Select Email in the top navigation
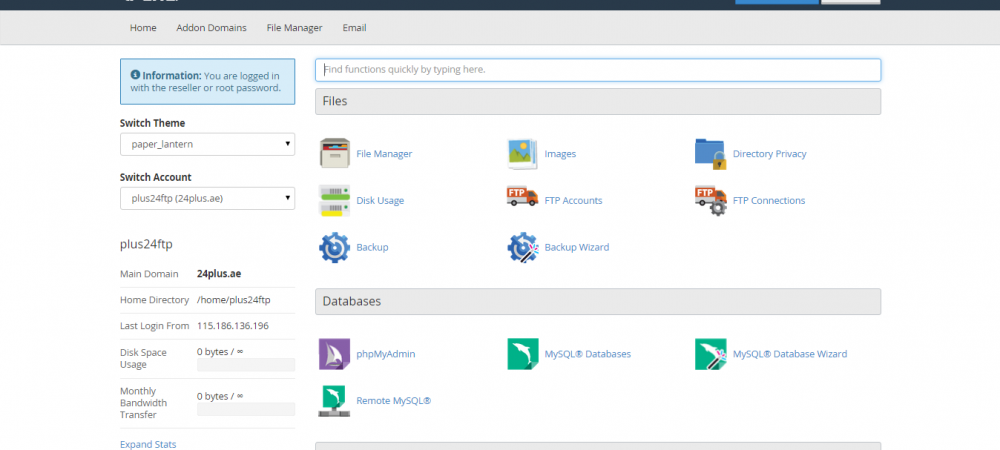Viewport: 1000px width, 450px height. [x=354, y=28]
